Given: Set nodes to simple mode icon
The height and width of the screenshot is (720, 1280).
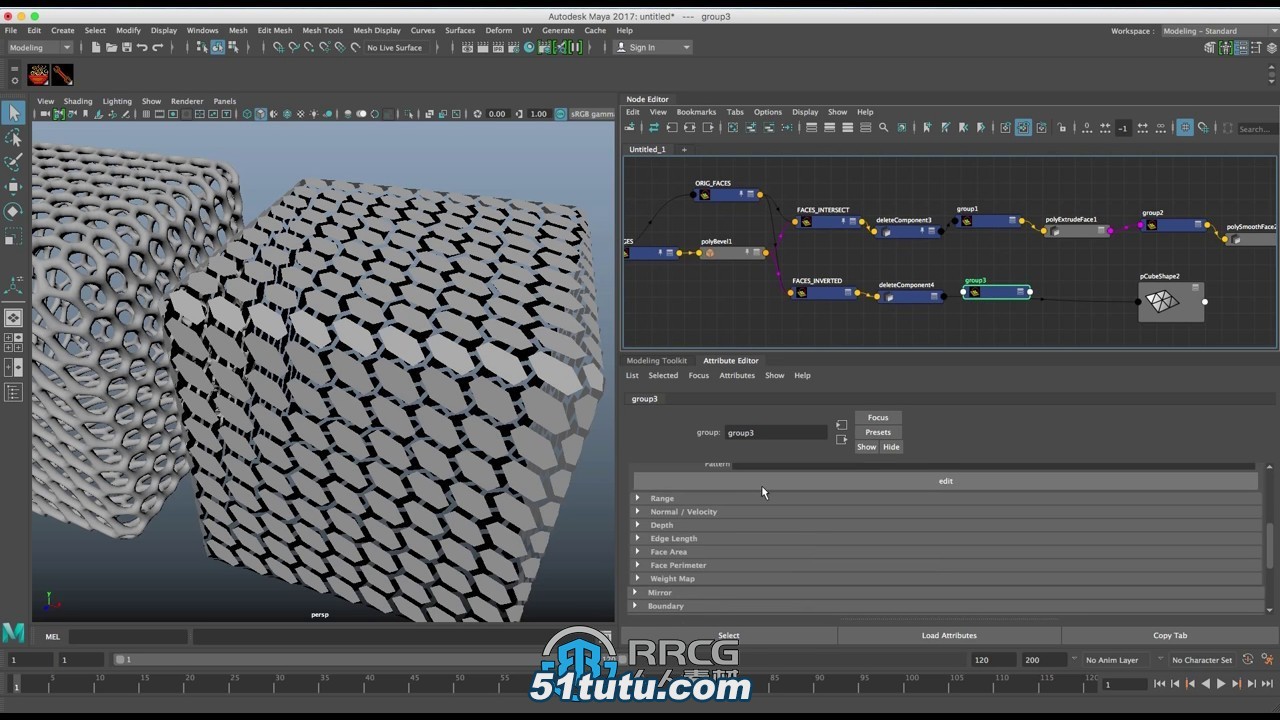Looking at the screenshot, I should 811,128.
